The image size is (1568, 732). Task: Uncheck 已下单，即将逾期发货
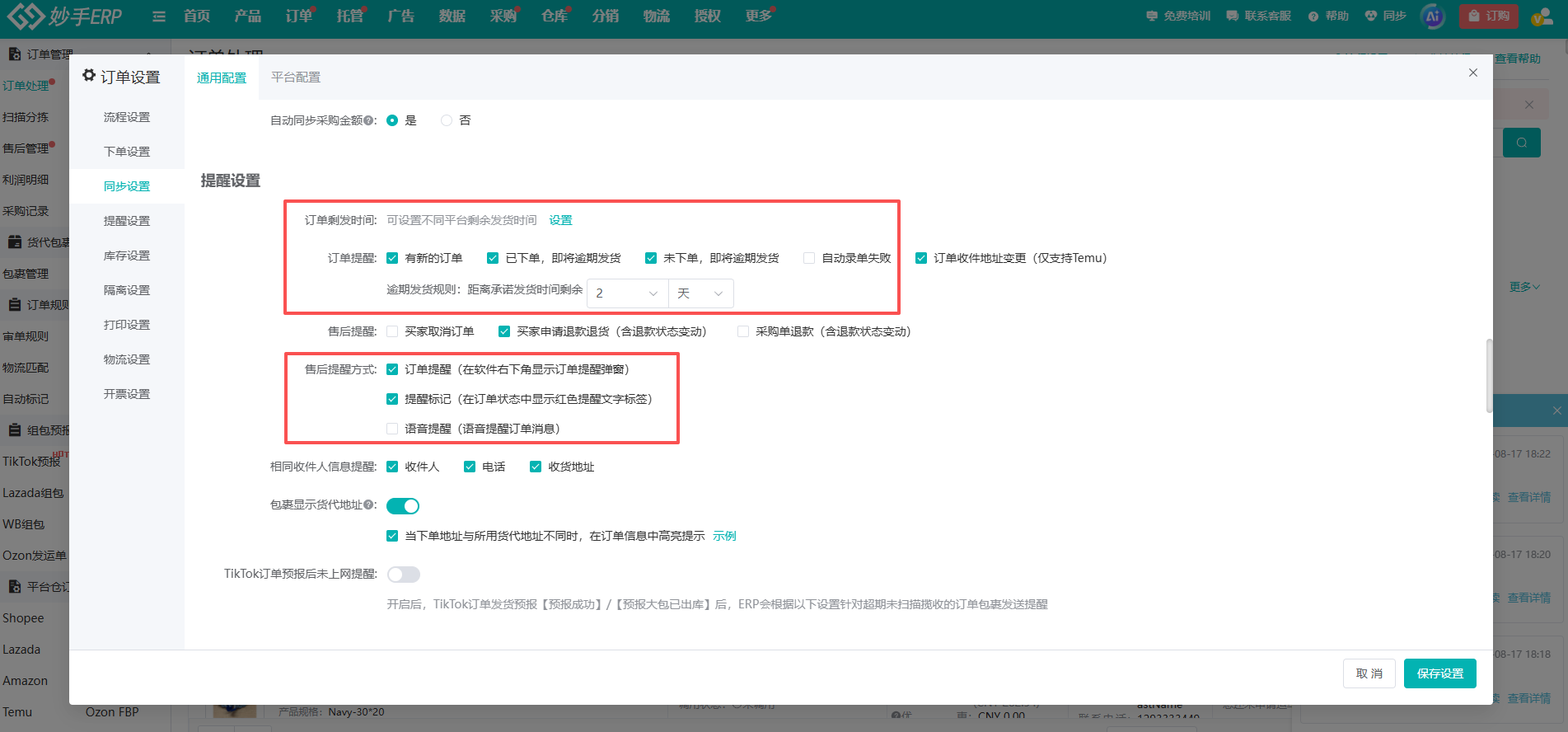click(x=493, y=258)
